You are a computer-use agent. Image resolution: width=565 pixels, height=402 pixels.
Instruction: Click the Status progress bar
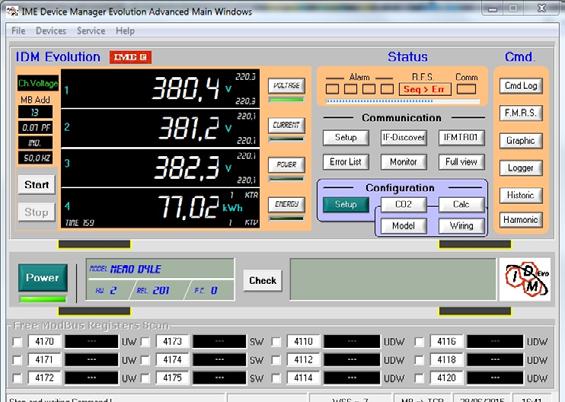pos(403,101)
